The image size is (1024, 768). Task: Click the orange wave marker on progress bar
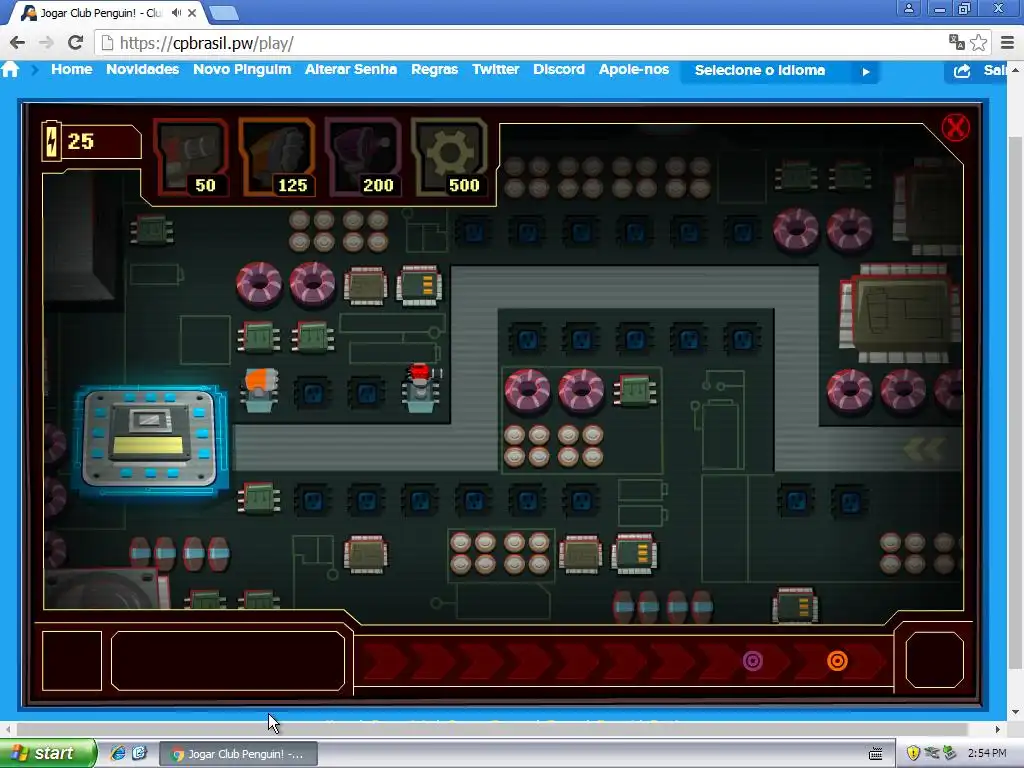(837, 661)
